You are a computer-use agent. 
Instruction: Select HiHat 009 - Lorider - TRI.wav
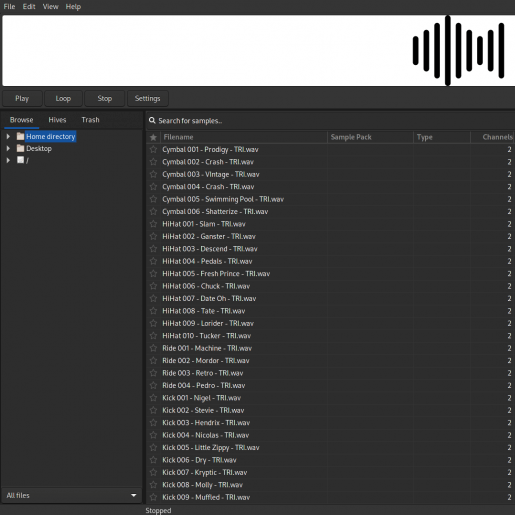pyautogui.click(x=208, y=323)
